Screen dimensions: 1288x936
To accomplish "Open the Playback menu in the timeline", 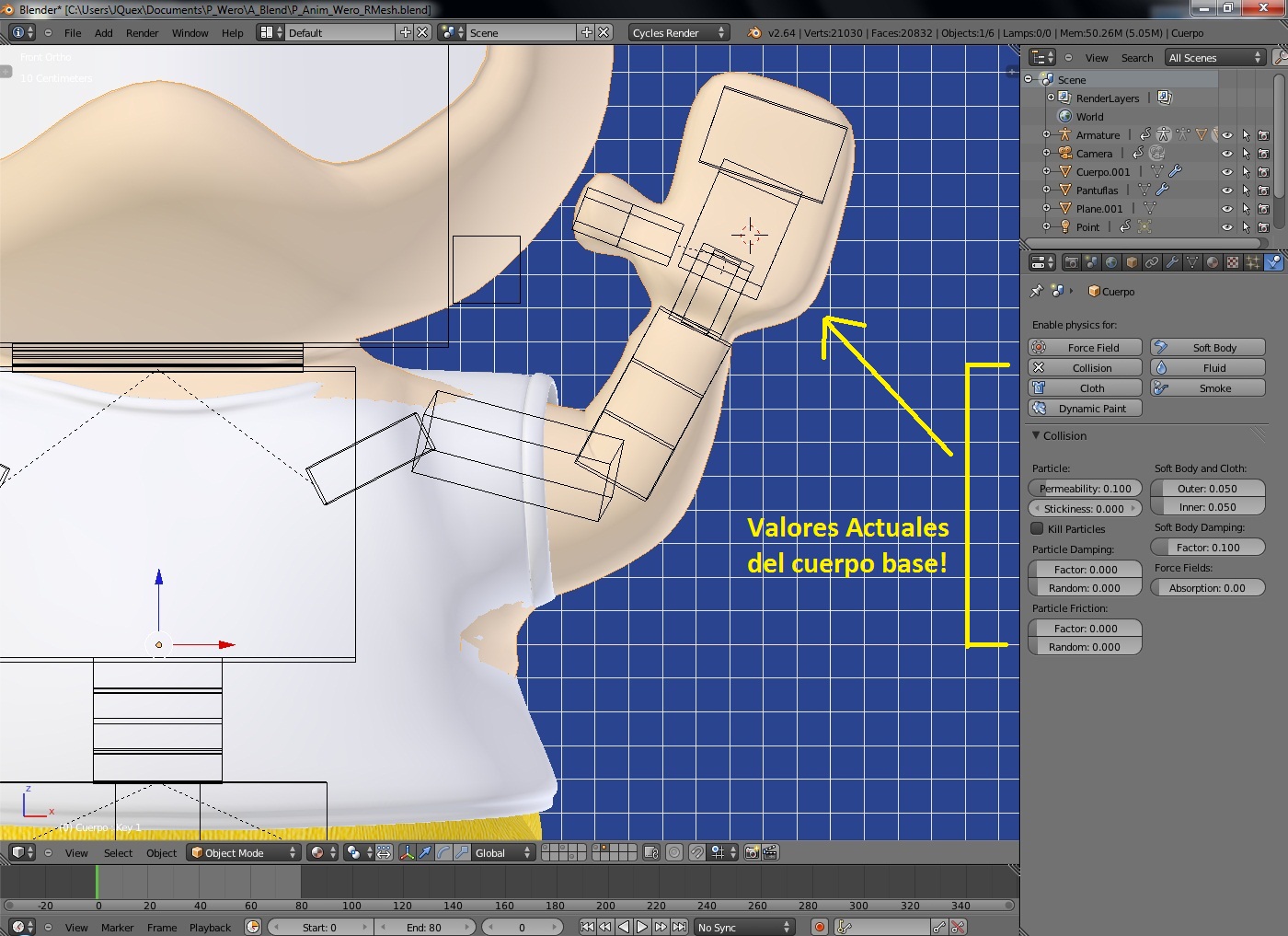I will click(x=210, y=928).
